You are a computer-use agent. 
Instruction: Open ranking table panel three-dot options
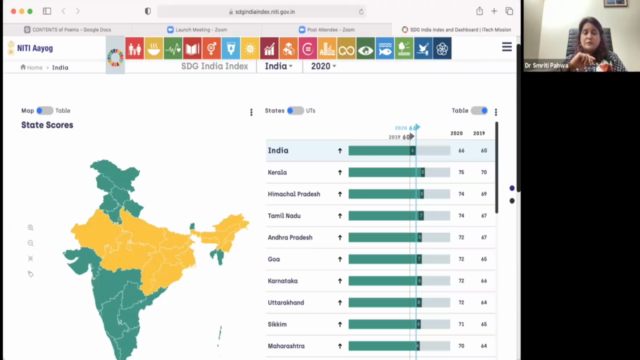coord(496,112)
